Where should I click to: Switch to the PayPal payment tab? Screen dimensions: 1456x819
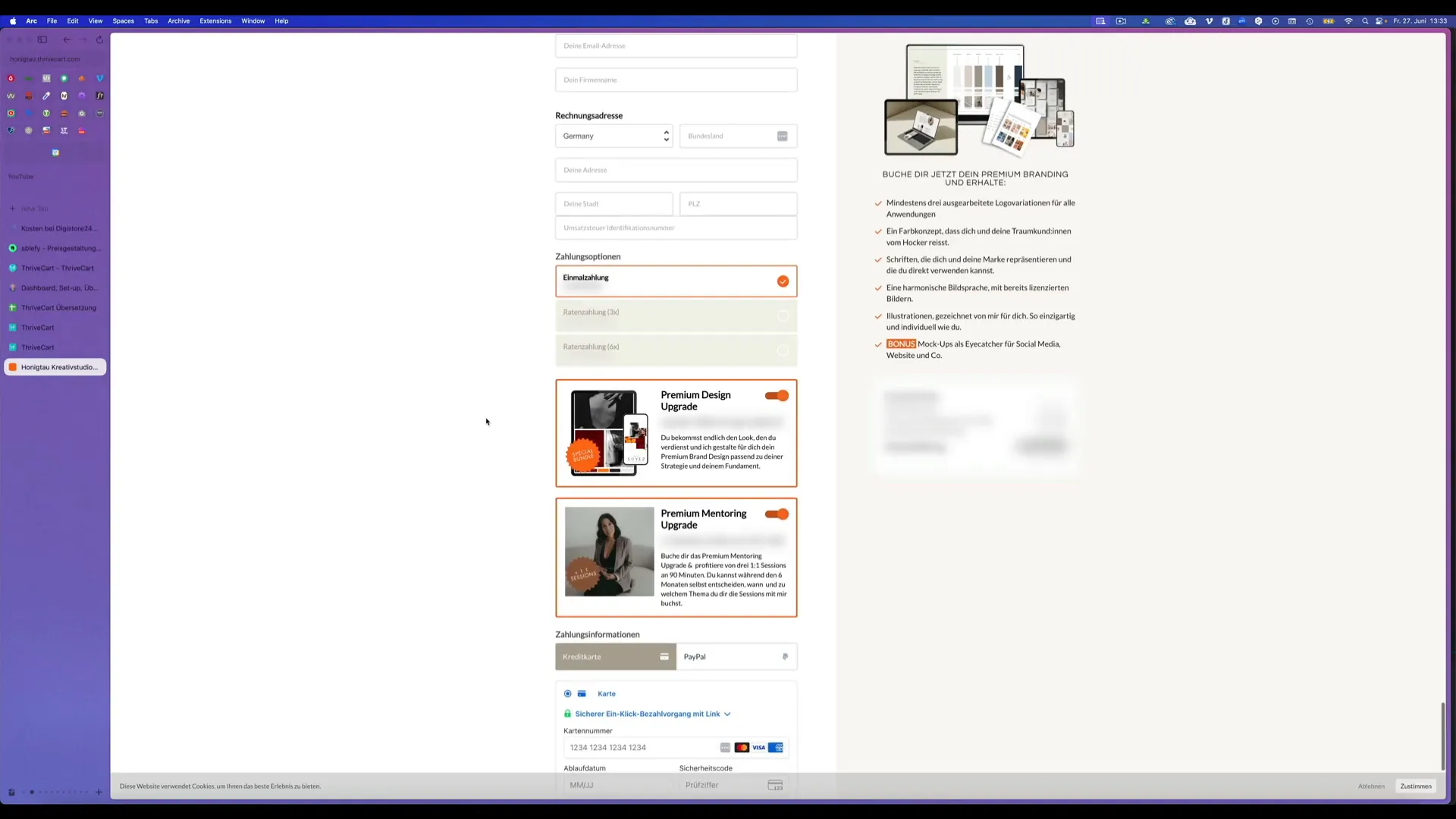(x=736, y=657)
